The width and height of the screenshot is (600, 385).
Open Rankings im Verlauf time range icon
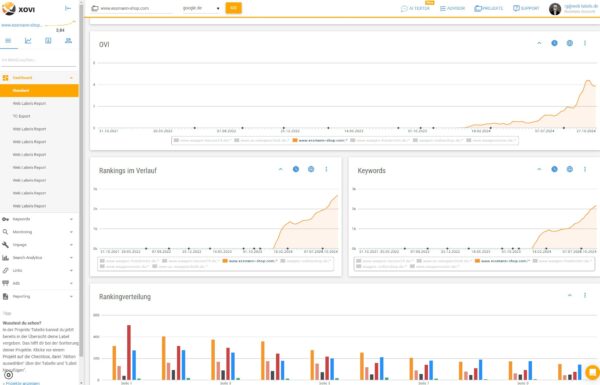[296, 169]
